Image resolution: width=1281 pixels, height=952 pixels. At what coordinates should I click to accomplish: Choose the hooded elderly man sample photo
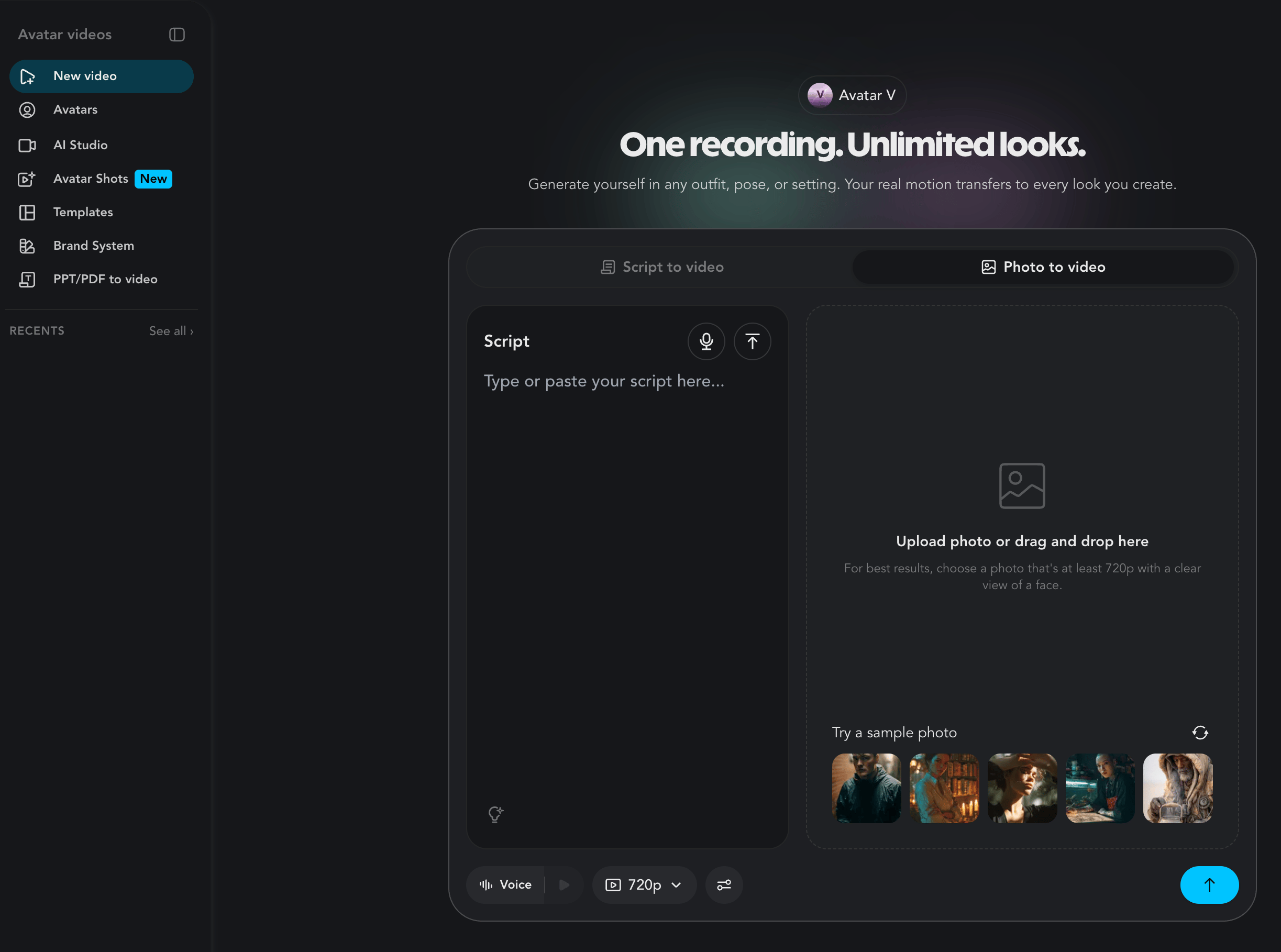click(x=1177, y=788)
